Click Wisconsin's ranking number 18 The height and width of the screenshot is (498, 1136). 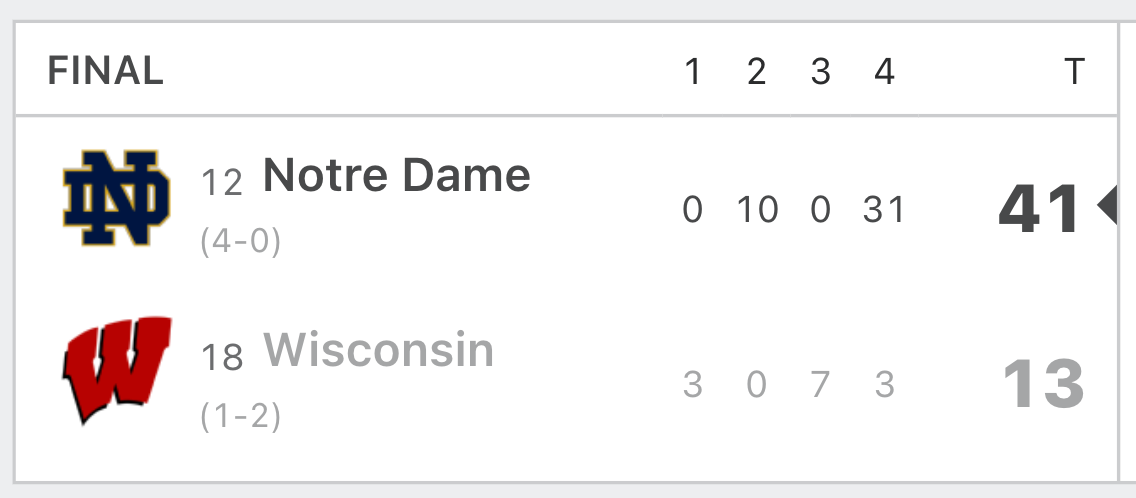click(222, 357)
